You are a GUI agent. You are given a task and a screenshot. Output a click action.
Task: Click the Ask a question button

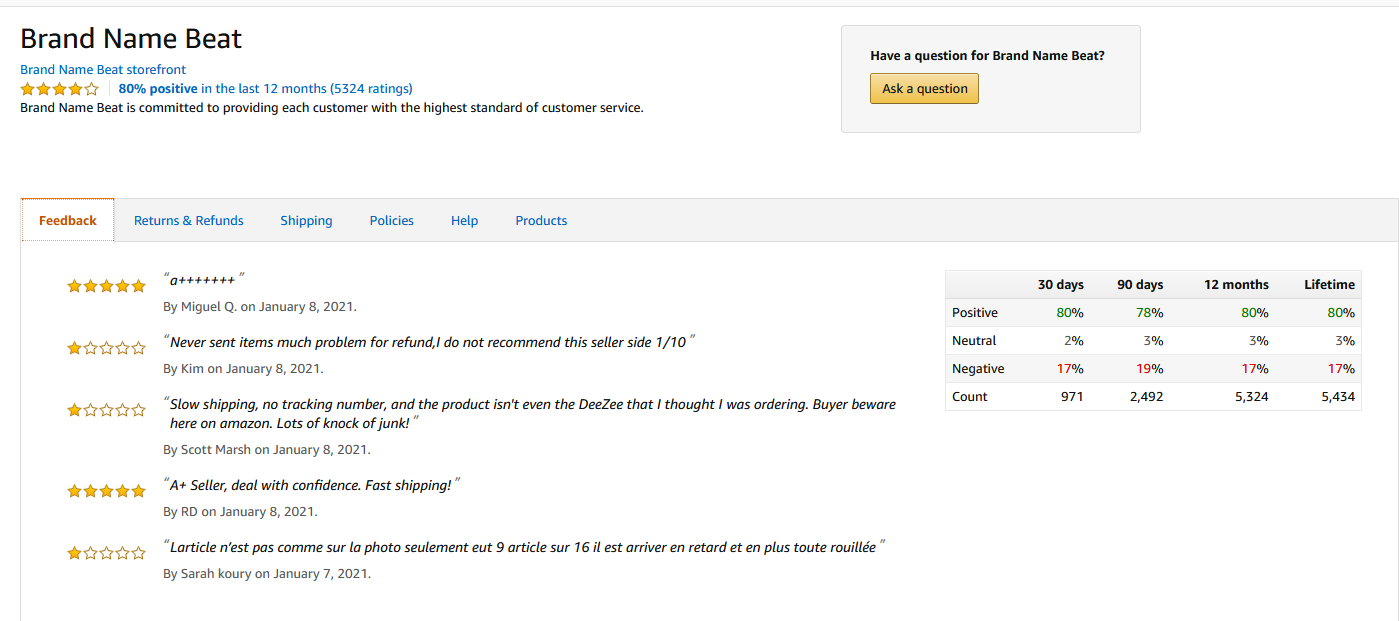925,89
